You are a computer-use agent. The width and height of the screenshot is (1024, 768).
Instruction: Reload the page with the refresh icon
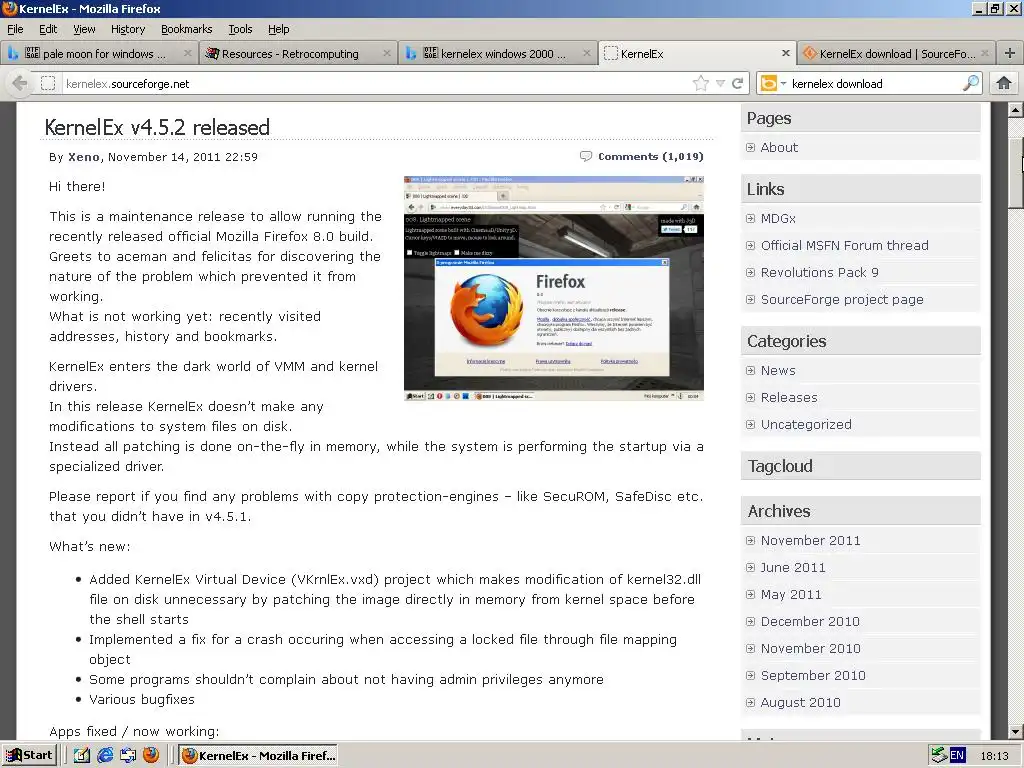tap(737, 84)
